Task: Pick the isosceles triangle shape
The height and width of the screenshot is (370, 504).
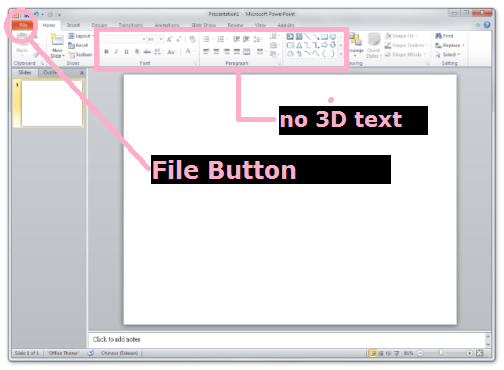Action: [299, 45]
